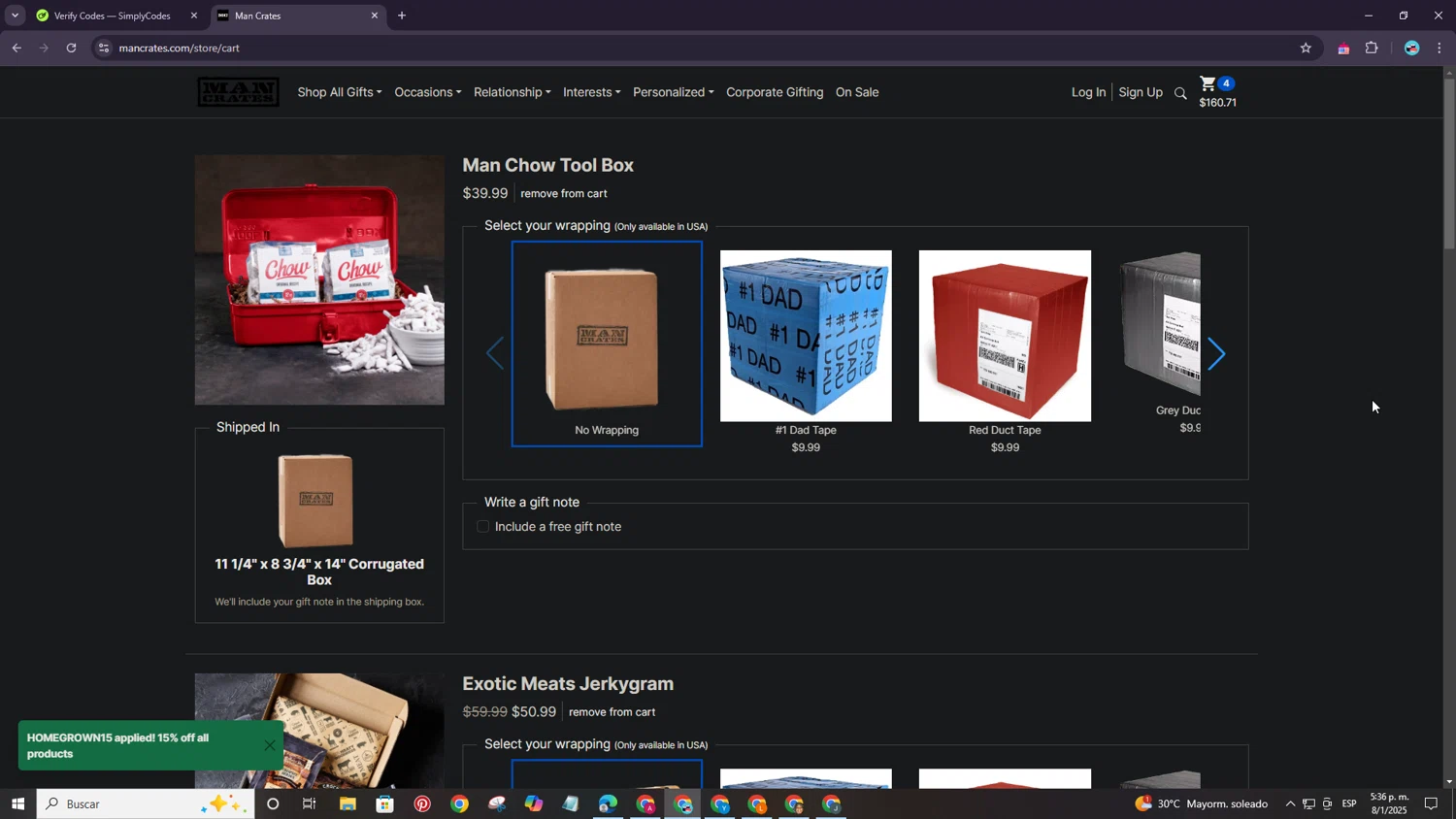Screen dimensions: 1456x819
Task: Click the site information icon in address bar
Action: coord(104,48)
